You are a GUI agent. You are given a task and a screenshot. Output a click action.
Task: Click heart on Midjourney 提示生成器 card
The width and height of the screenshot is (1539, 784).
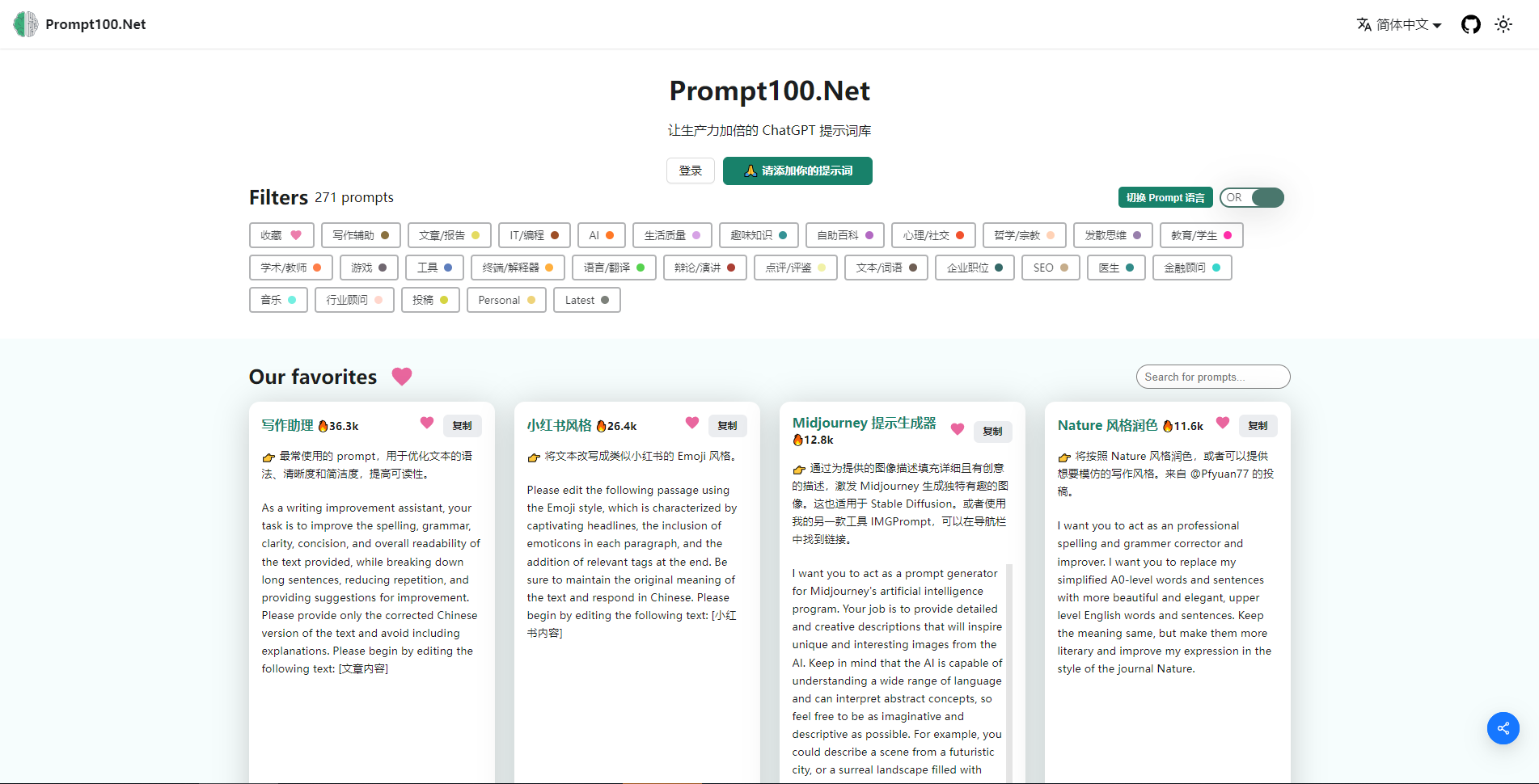point(958,429)
